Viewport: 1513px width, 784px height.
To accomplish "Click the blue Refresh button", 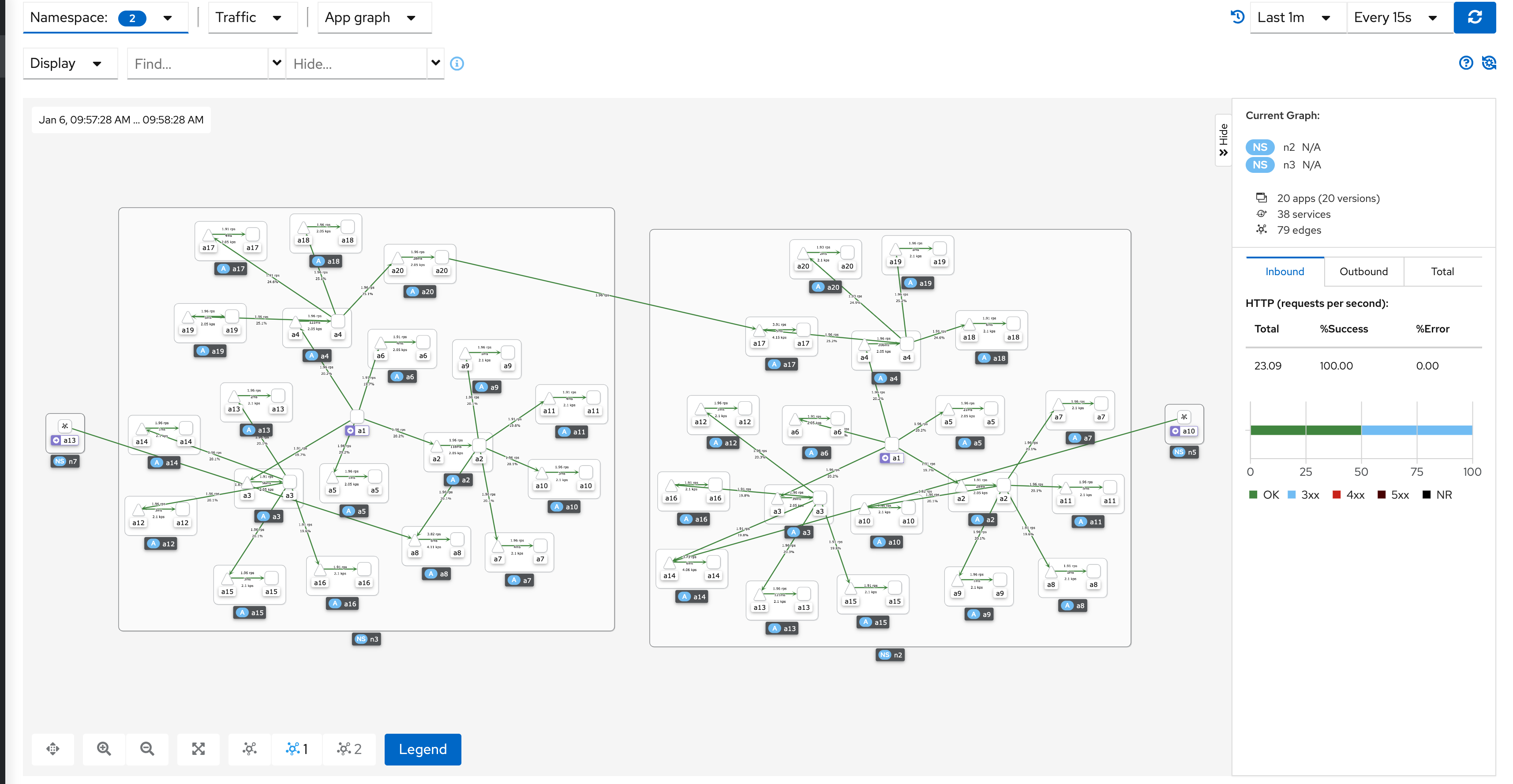I will point(1474,18).
